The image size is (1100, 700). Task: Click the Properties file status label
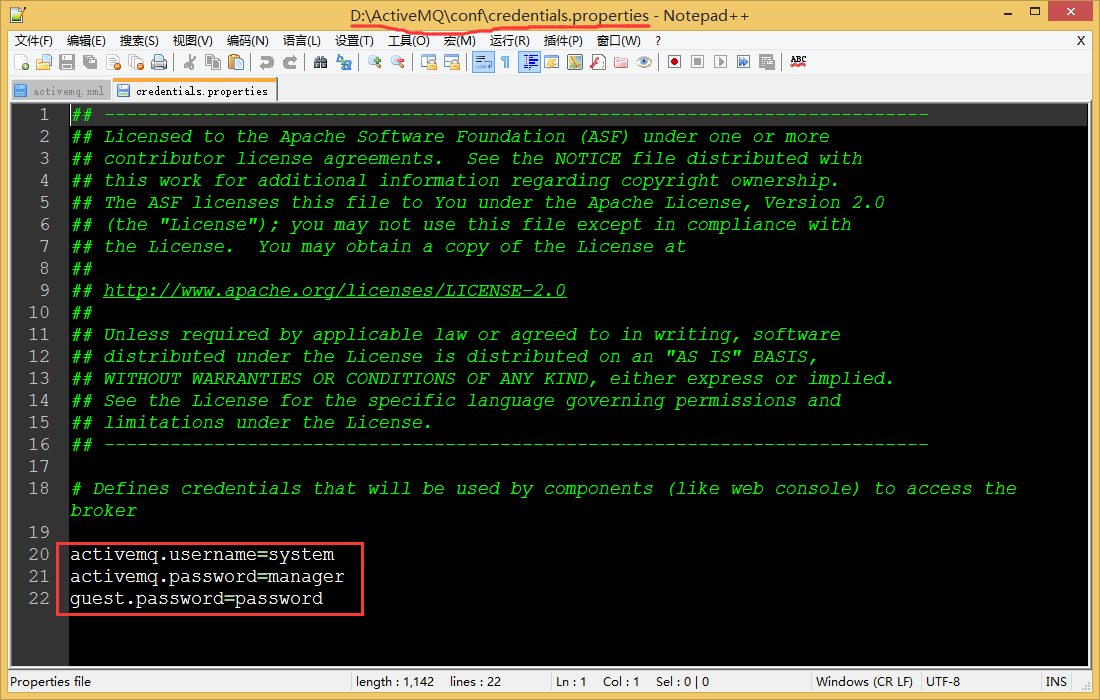click(51, 682)
